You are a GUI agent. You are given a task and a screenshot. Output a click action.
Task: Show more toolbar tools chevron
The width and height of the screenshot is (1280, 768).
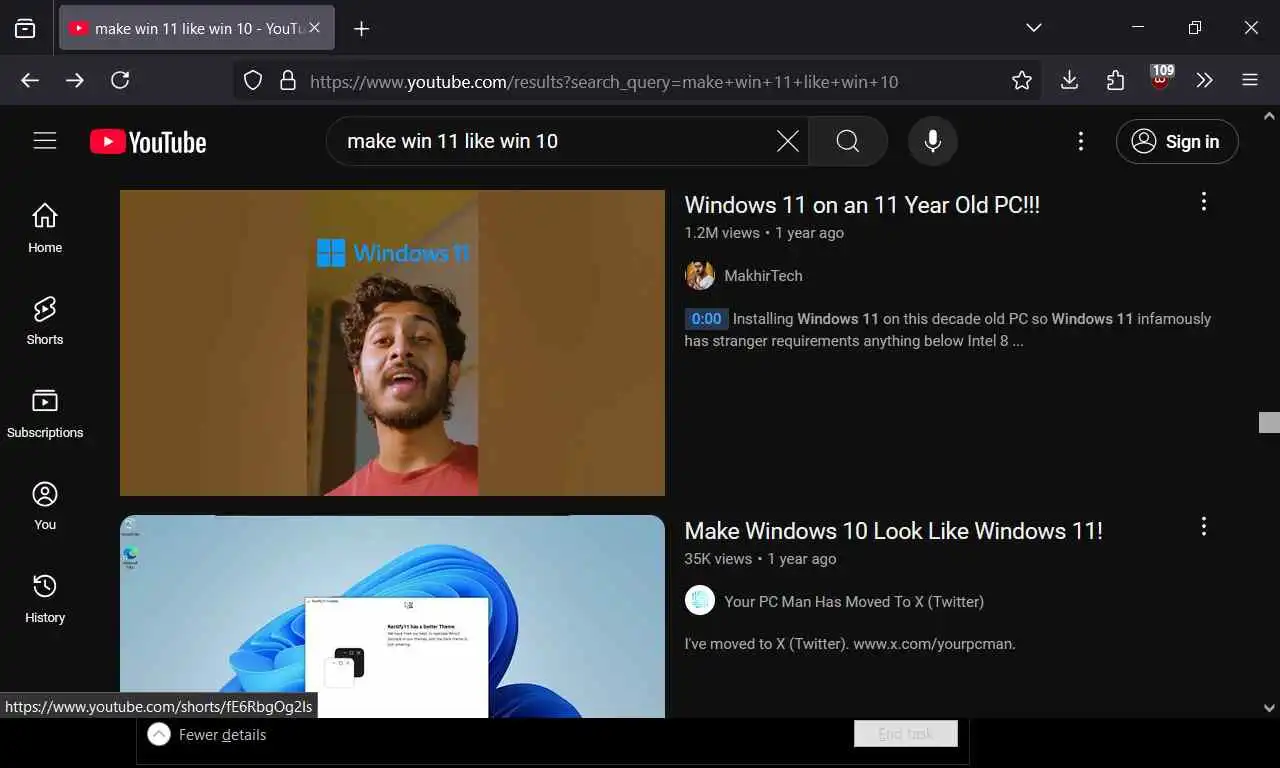click(x=1205, y=81)
